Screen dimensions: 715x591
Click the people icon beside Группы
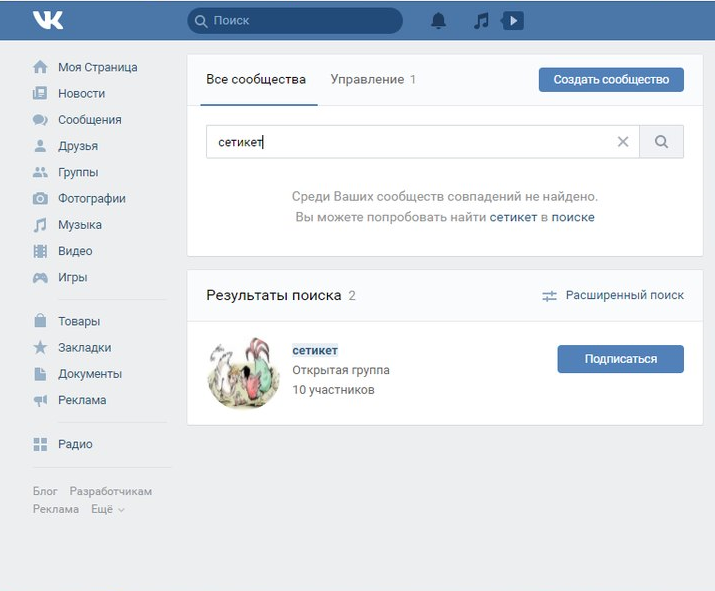40,172
